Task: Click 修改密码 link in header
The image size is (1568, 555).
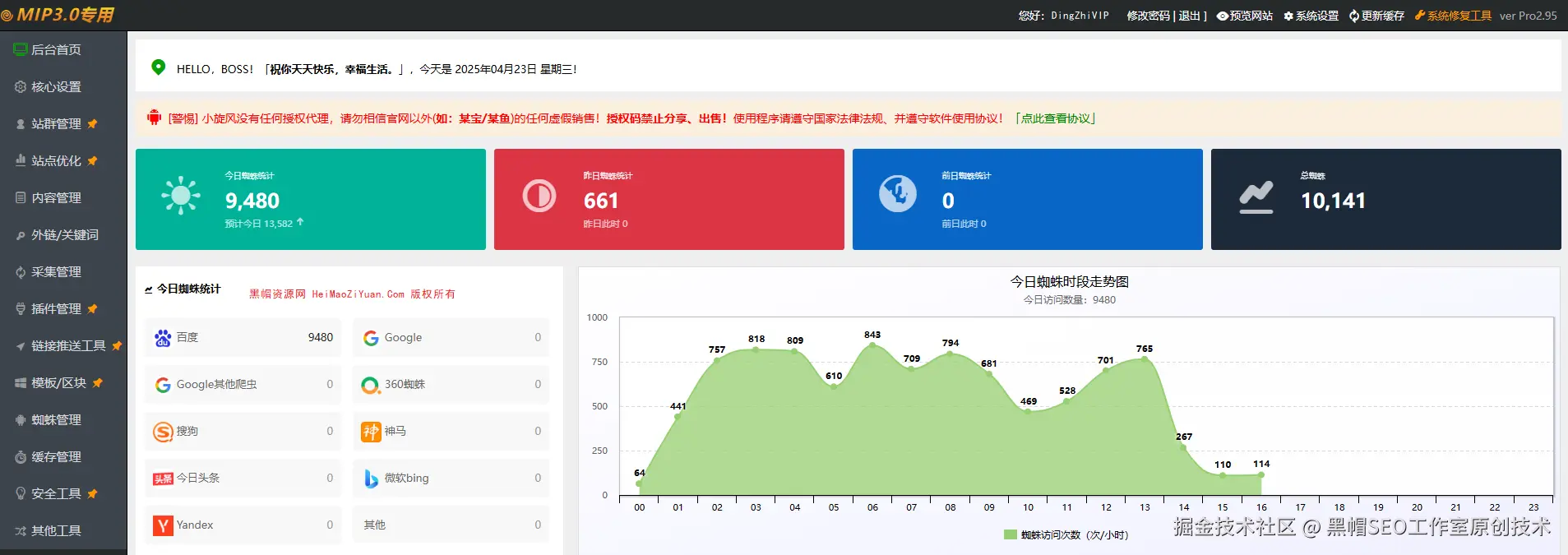Action: (1148, 16)
